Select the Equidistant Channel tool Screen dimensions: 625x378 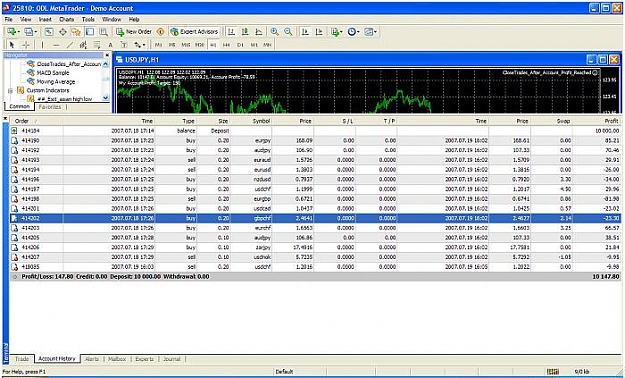83,45
